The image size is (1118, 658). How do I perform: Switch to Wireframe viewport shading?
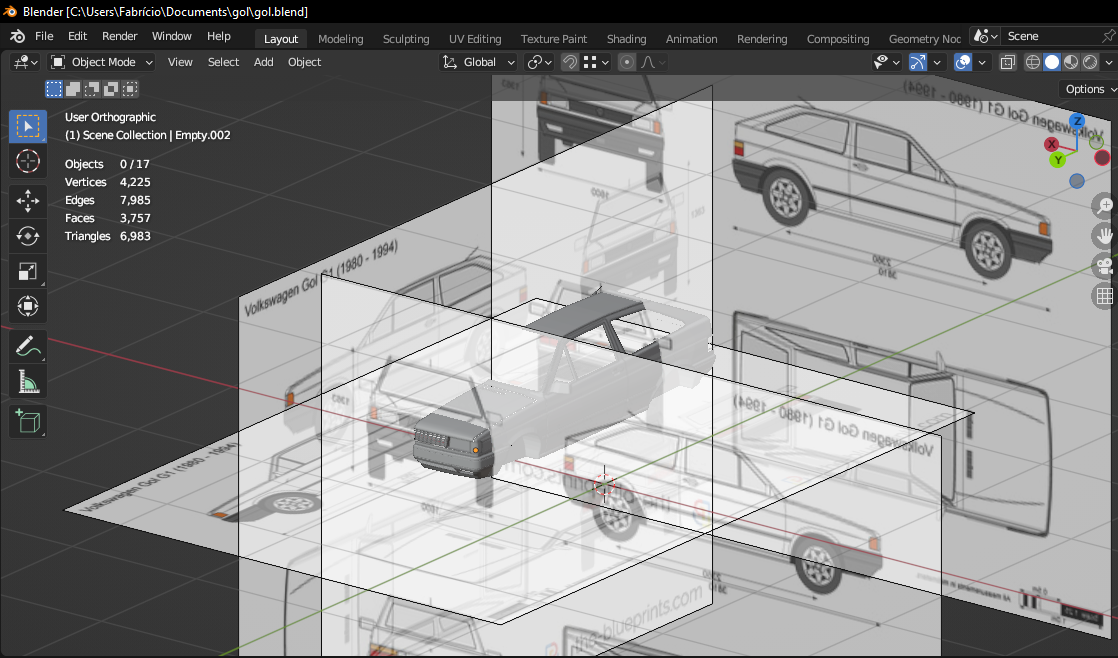[1032, 63]
